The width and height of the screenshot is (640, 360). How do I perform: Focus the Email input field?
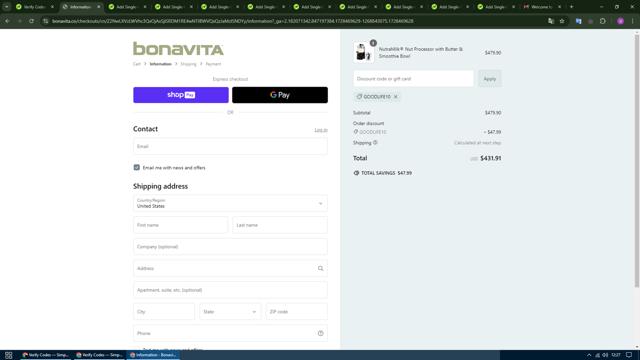[230, 146]
